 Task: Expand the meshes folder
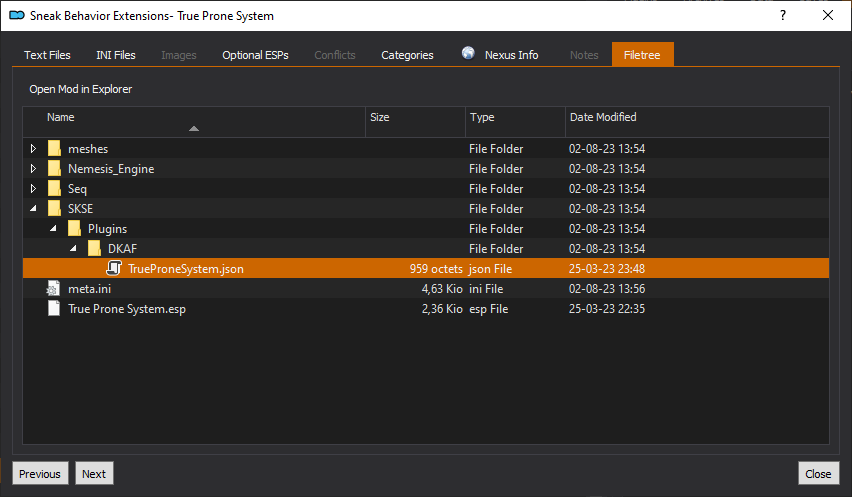pos(33,148)
